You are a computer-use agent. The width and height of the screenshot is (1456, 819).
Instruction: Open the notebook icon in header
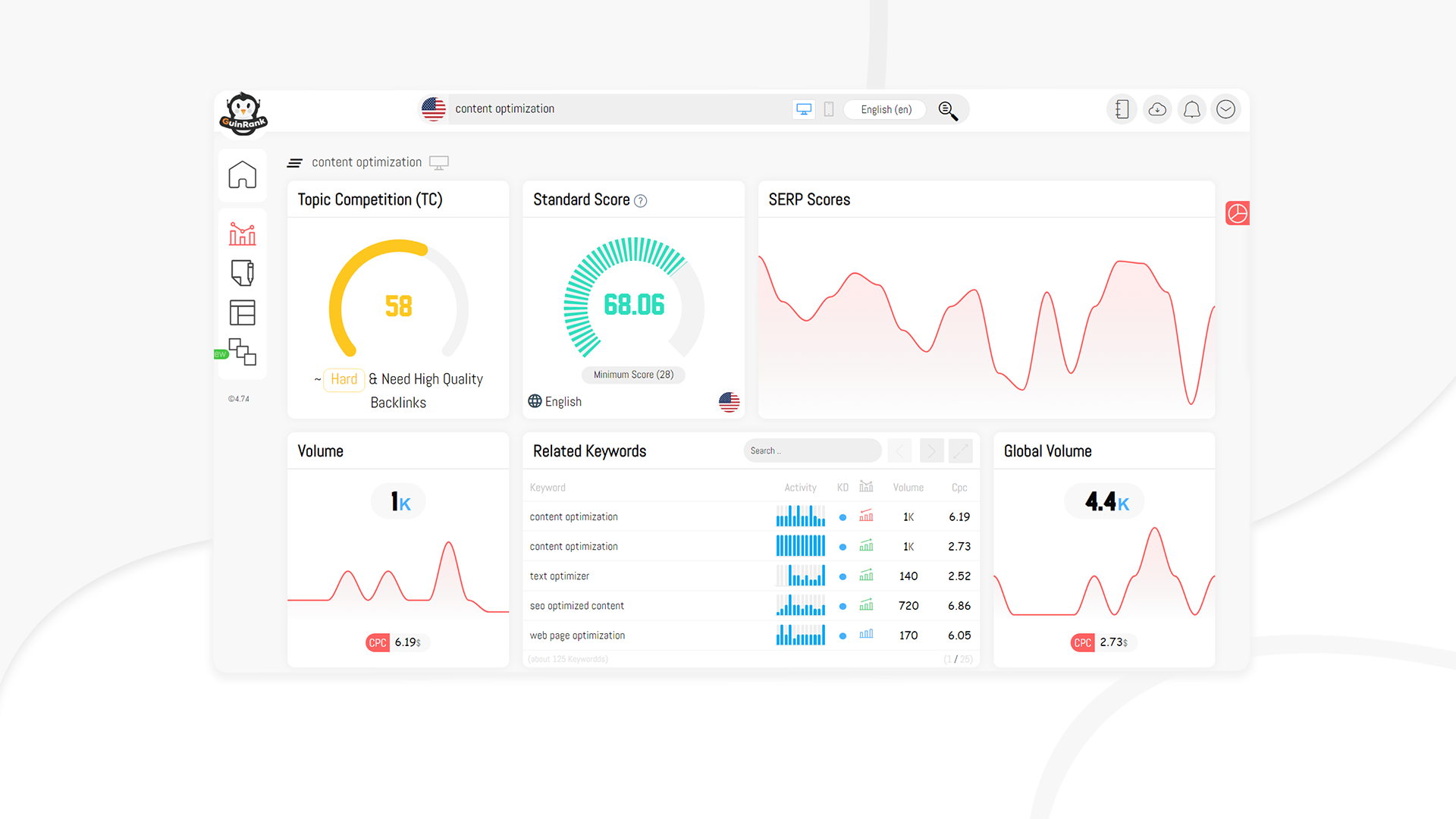coord(1122,109)
